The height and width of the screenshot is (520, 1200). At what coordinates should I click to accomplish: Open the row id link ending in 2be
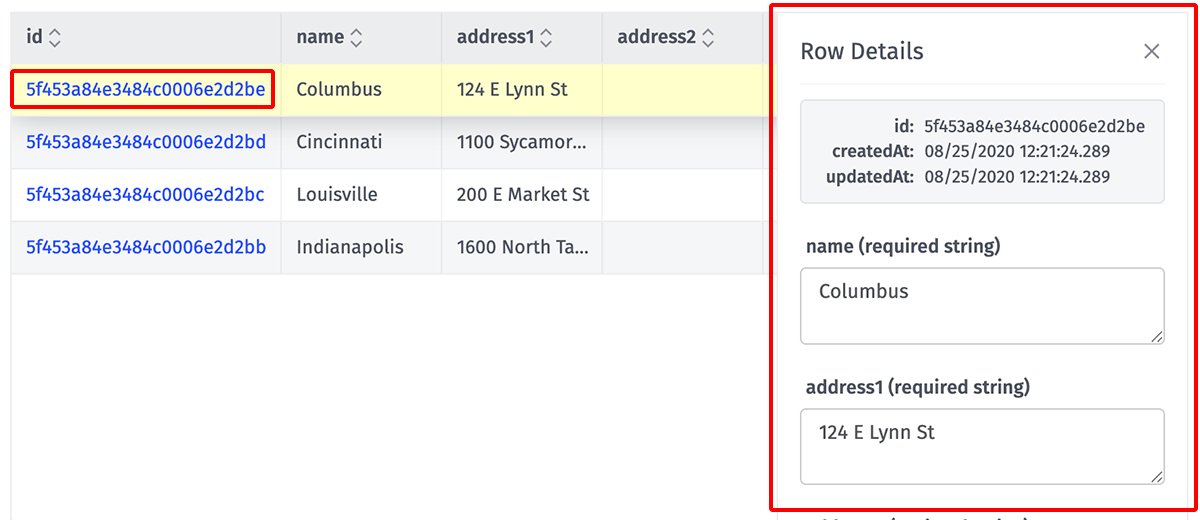click(145, 90)
